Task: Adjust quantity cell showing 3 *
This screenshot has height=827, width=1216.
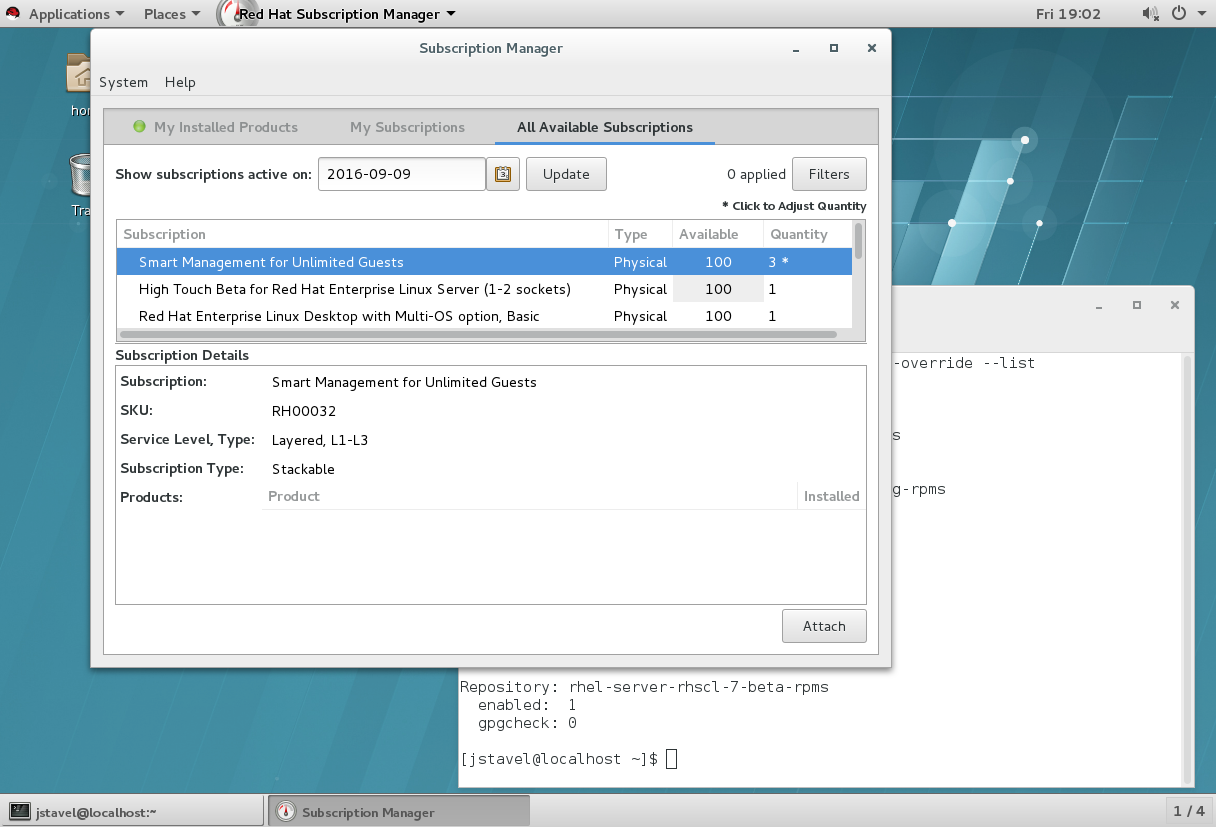Action: point(808,262)
